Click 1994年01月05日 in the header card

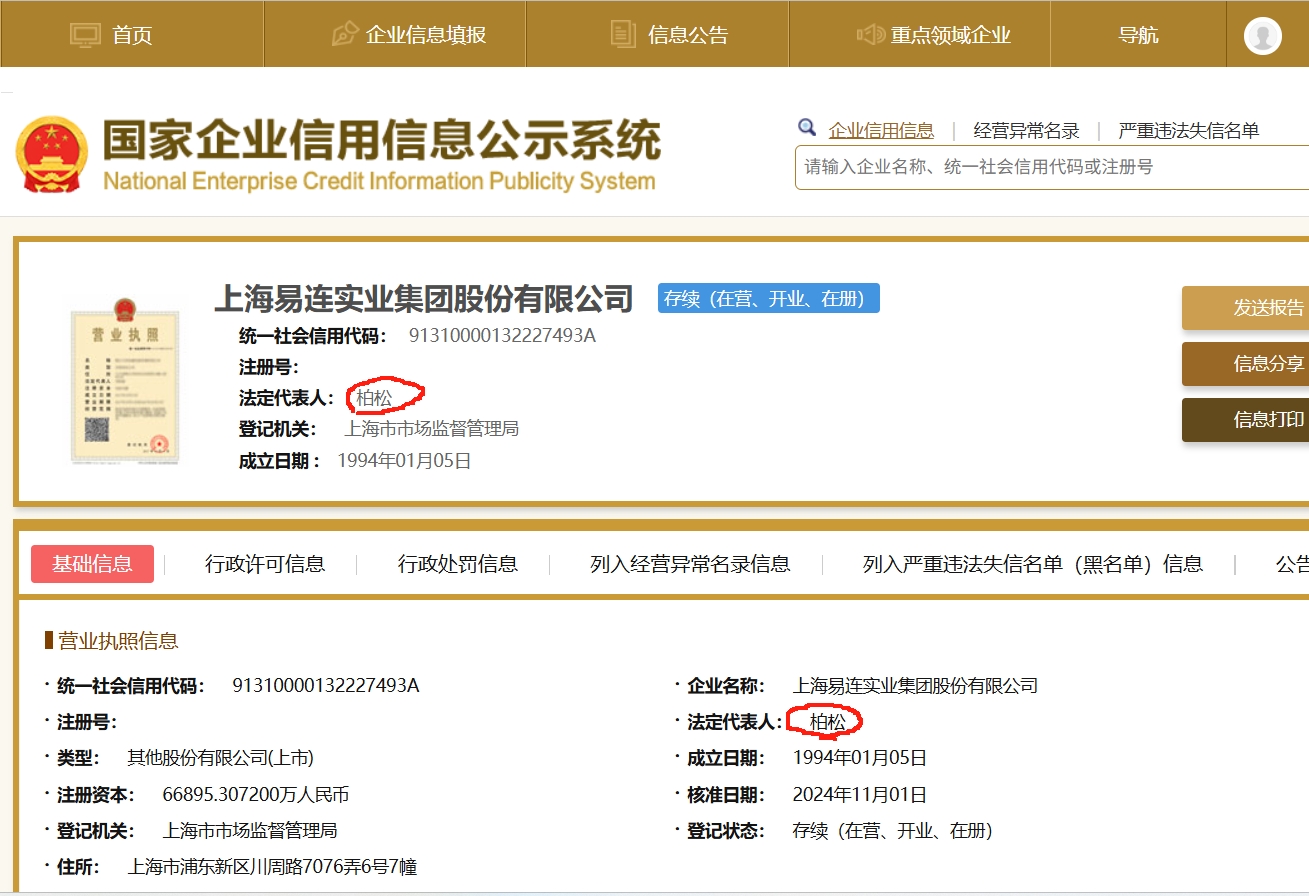pos(404,461)
